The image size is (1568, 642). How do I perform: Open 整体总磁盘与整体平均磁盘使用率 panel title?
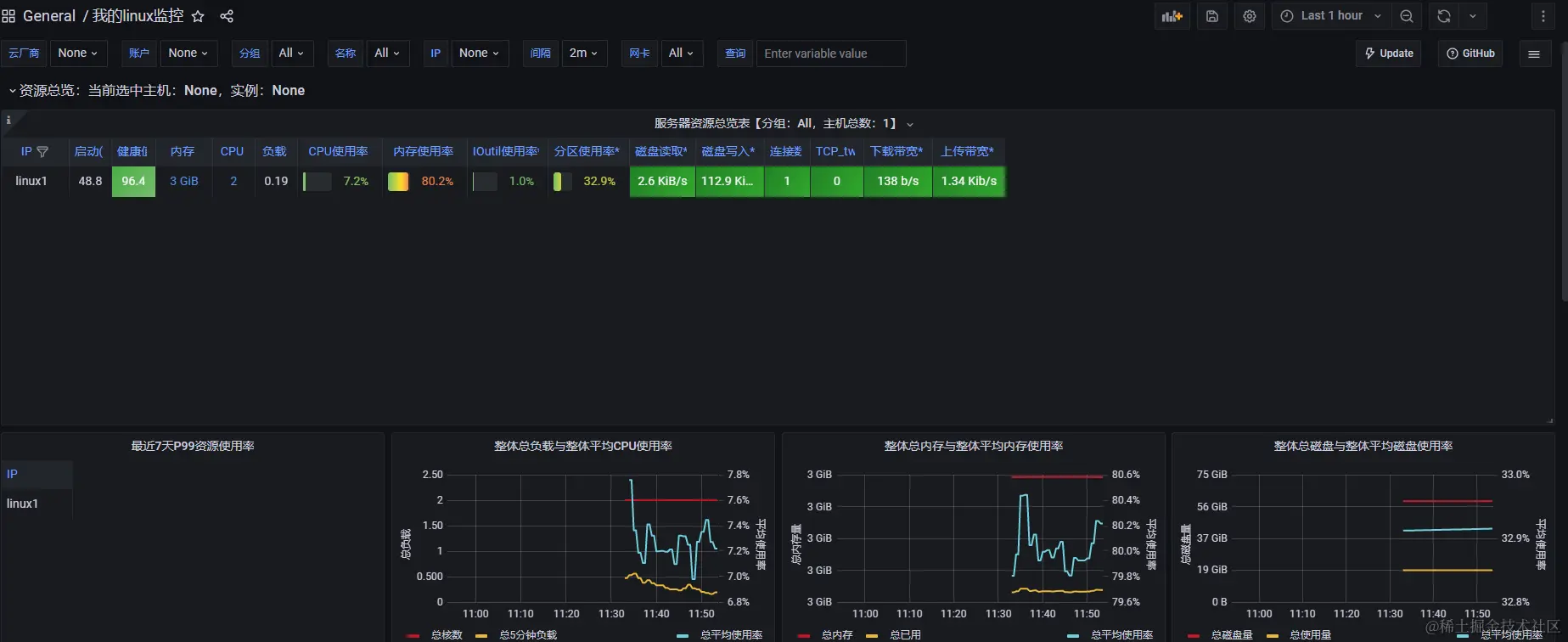(x=1363, y=446)
